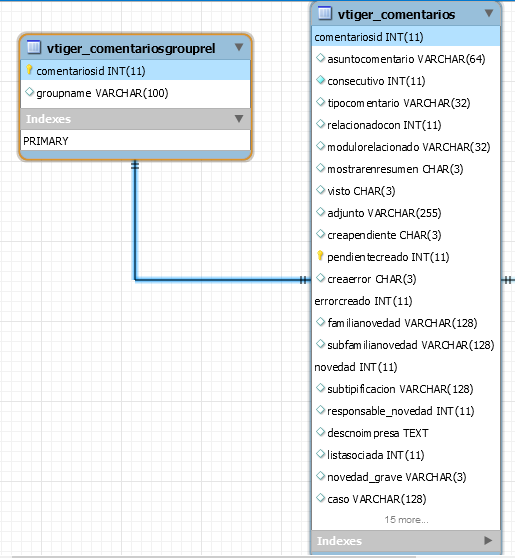
Task: Select the errorcreado INT(11) column
Action: 406,301
